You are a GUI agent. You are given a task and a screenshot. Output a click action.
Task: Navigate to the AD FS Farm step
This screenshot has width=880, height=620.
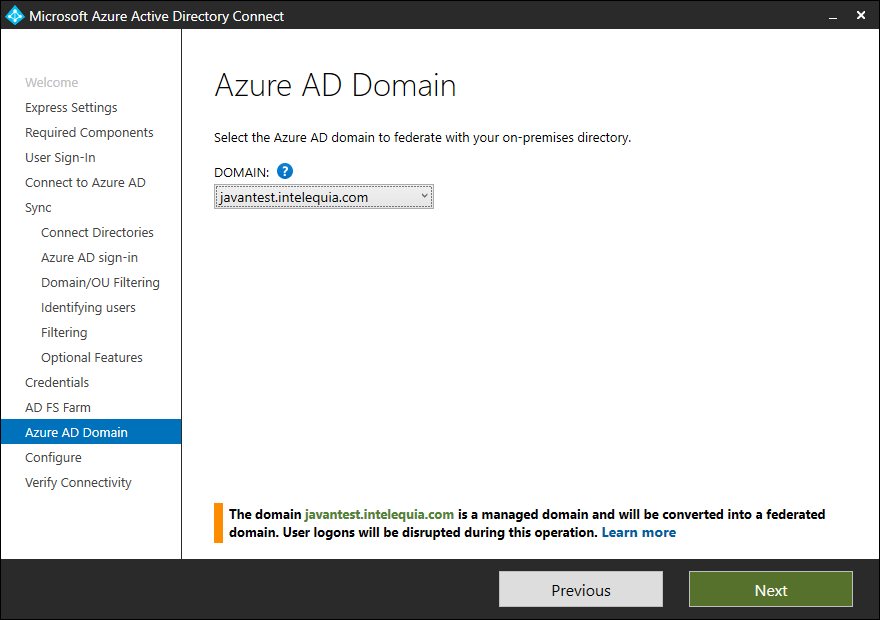coord(57,407)
